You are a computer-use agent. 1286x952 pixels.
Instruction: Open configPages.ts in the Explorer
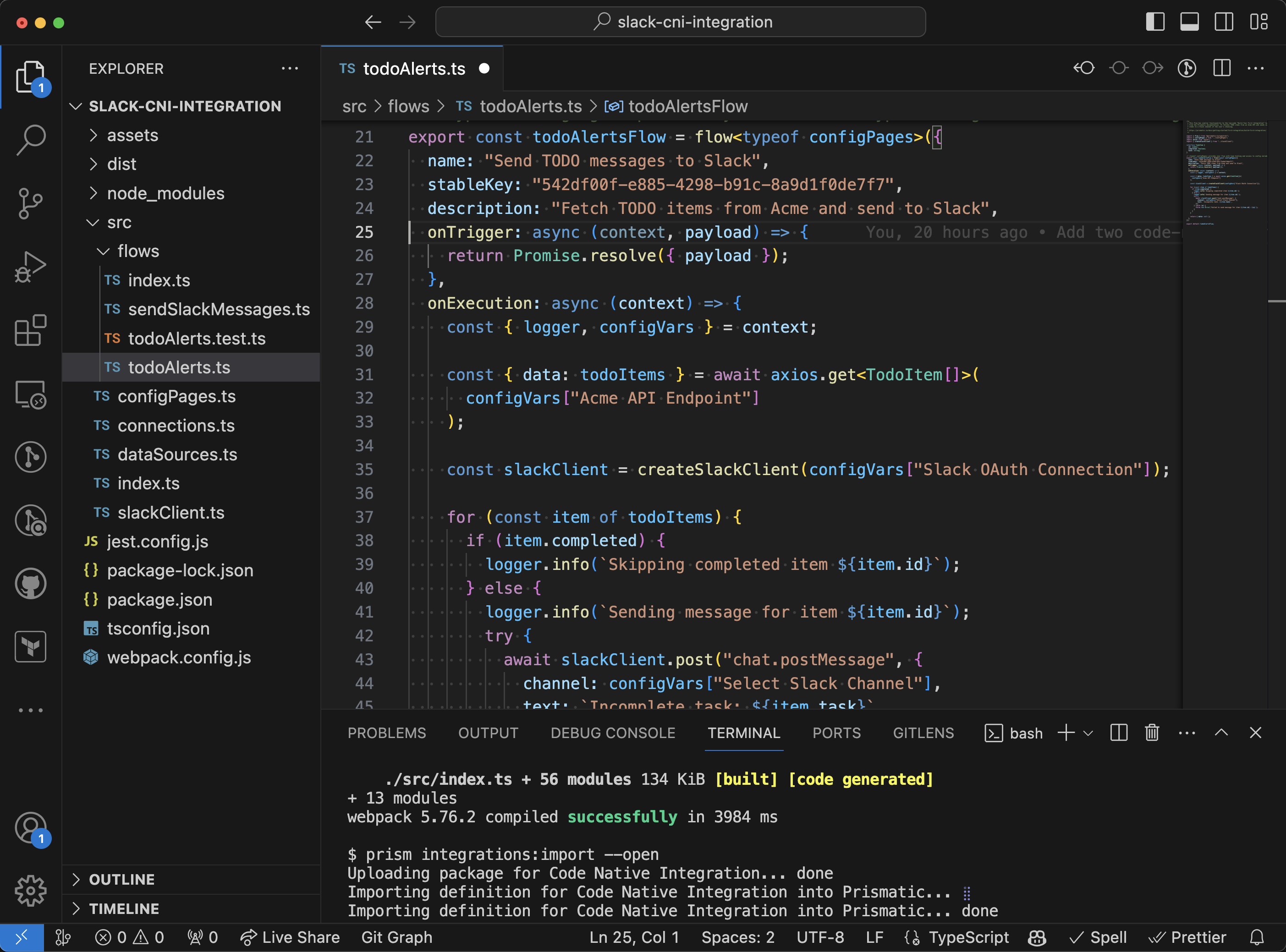point(176,396)
